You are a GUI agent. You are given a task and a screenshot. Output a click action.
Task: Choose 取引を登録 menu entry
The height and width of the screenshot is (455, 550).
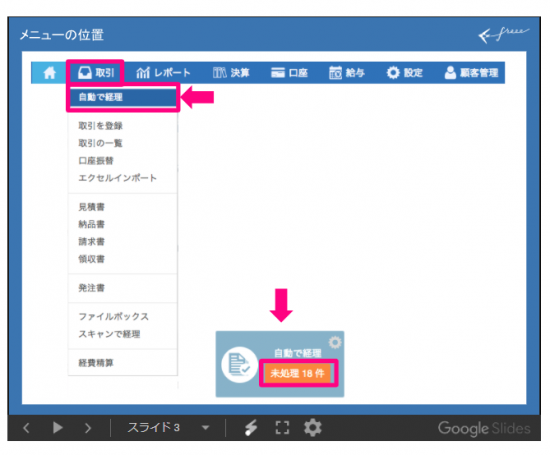click(100, 126)
